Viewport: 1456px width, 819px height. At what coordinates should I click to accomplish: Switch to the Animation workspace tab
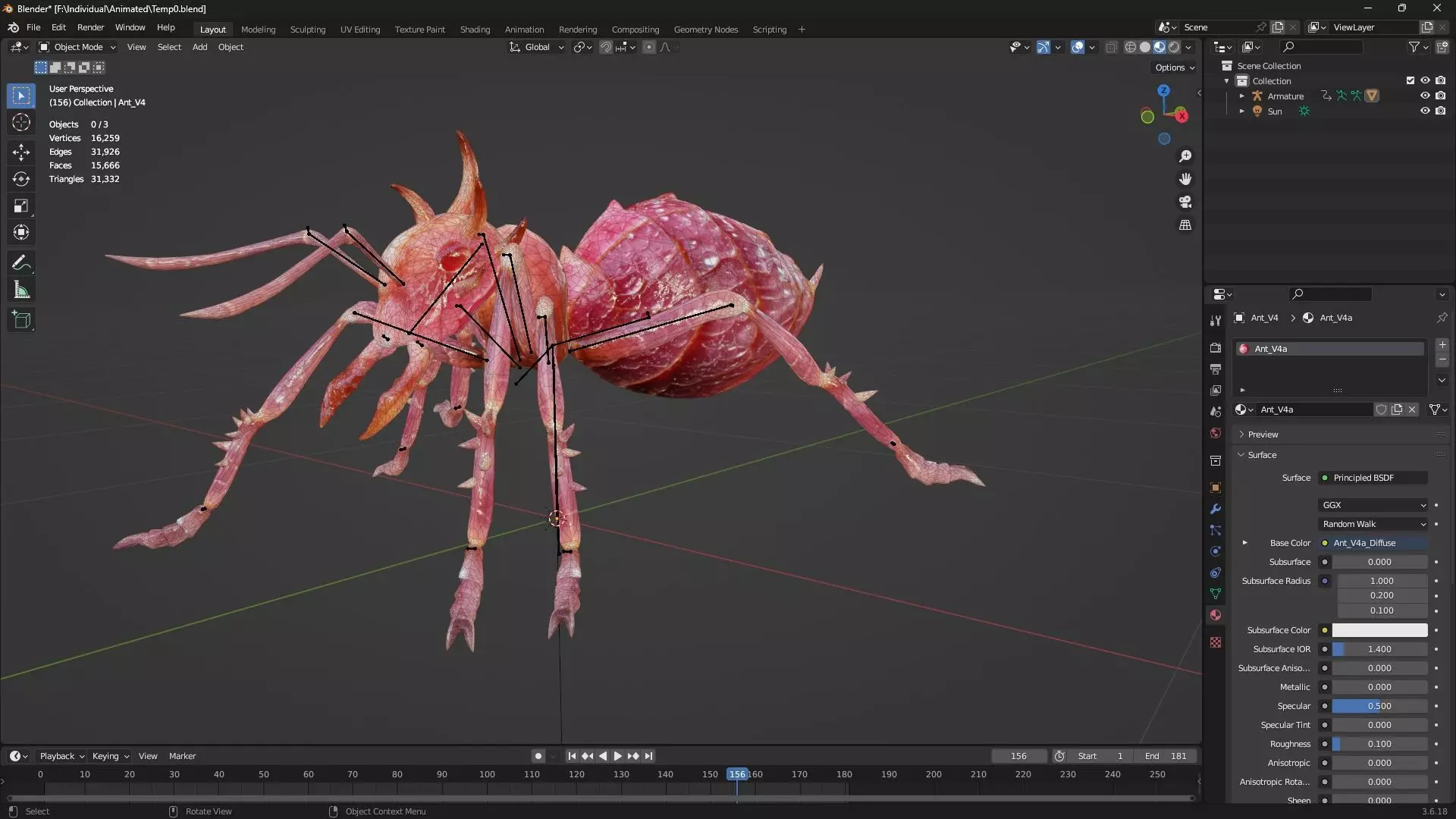click(524, 30)
